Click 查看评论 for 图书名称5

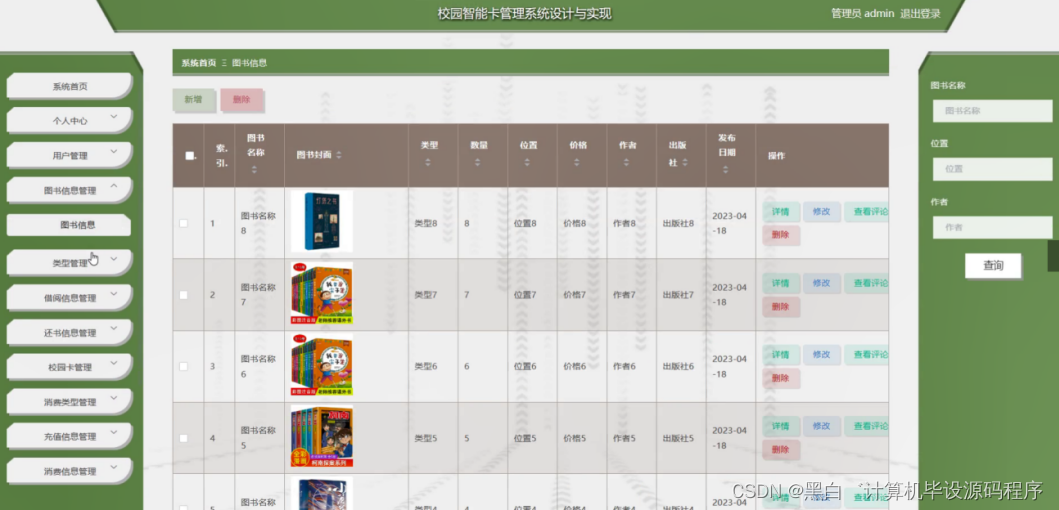point(867,426)
